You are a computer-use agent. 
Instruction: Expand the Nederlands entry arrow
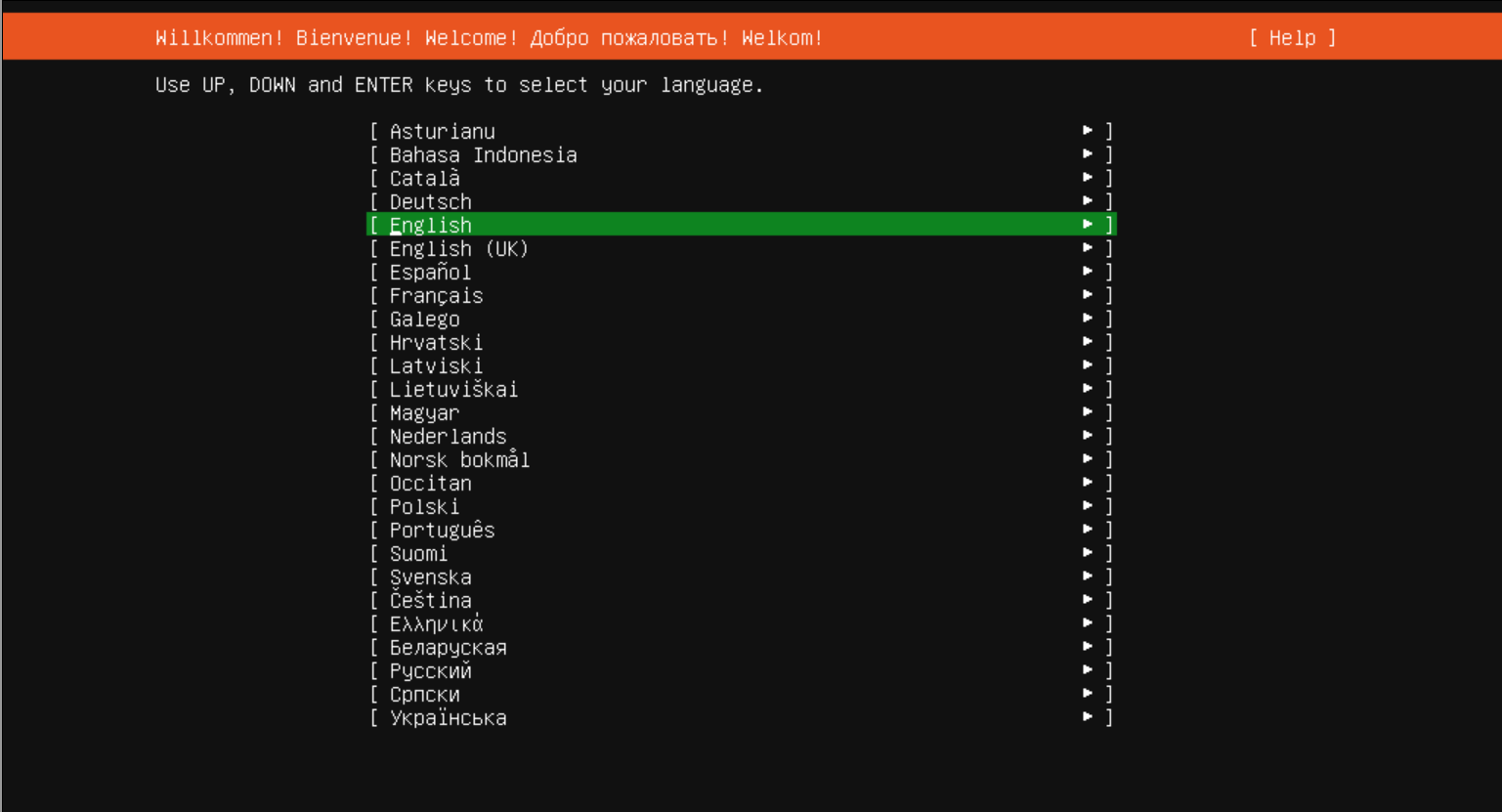[1088, 436]
